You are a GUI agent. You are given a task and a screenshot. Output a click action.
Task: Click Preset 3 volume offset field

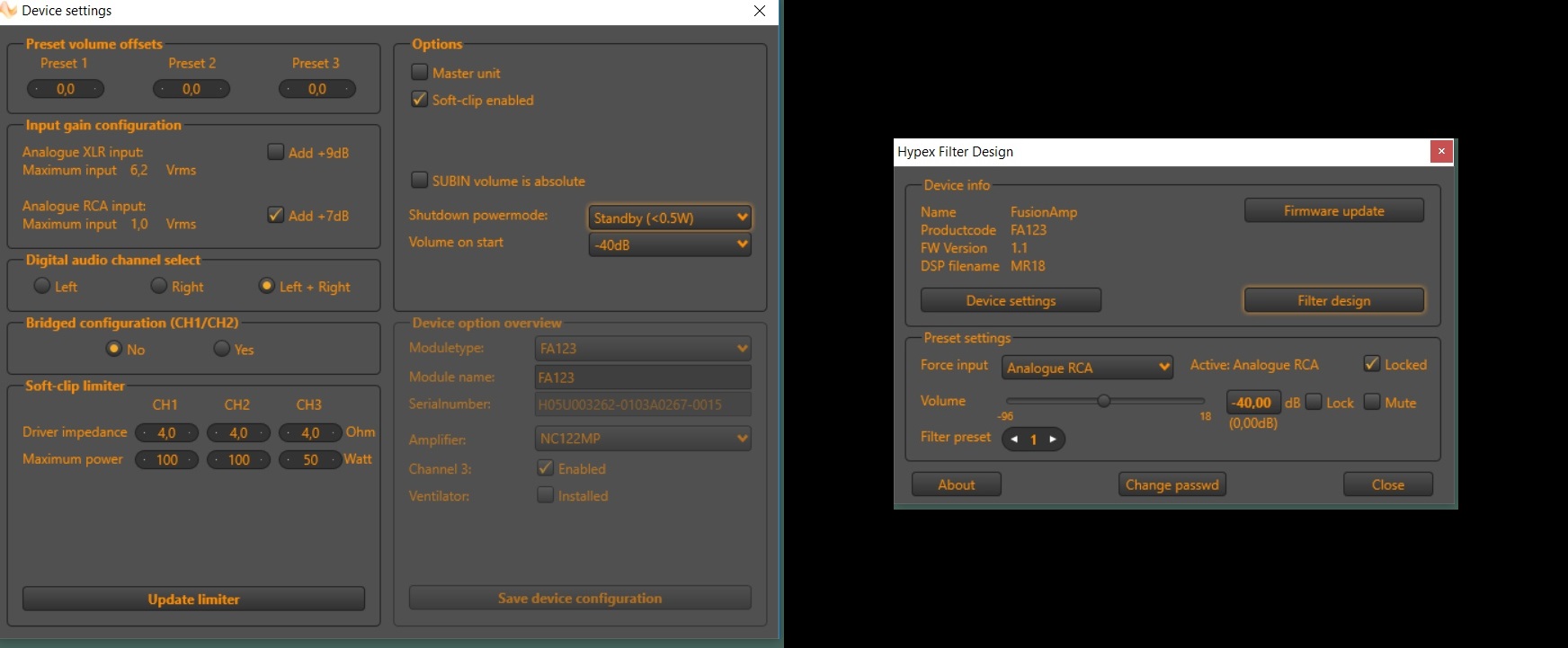(x=317, y=89)
